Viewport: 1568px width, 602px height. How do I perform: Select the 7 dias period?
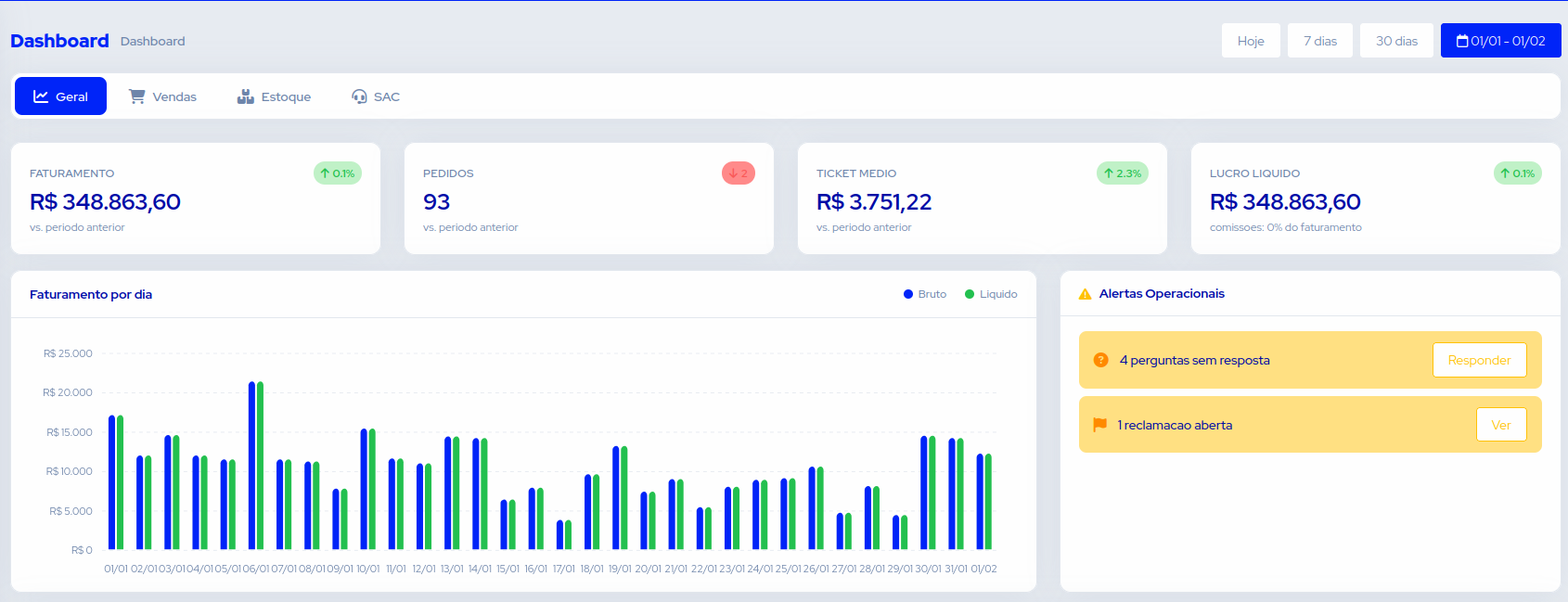(x=1320, y=41)
